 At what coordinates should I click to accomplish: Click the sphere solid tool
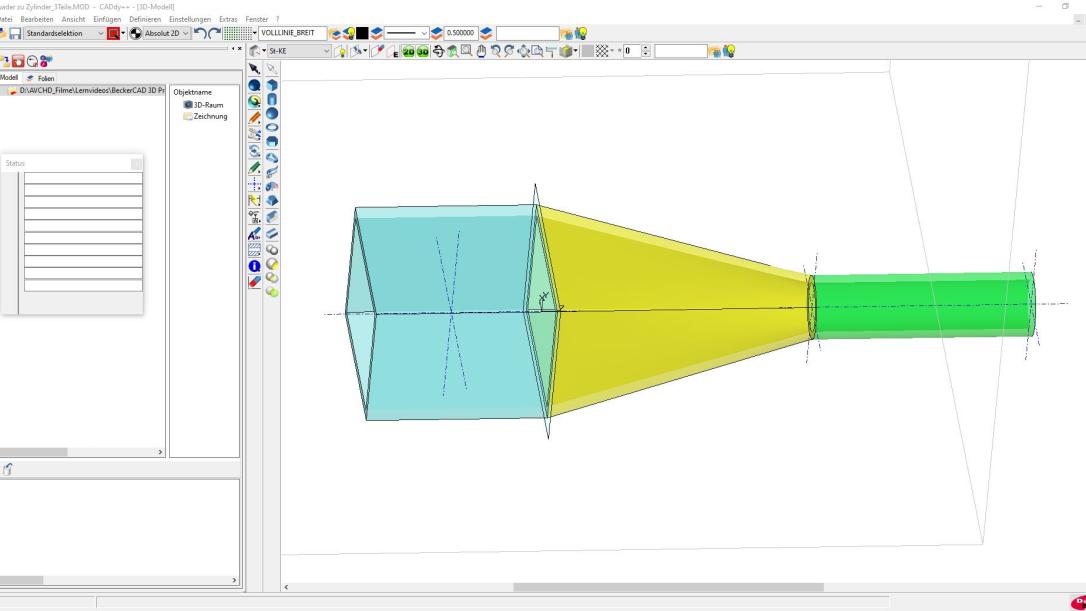(x=272, y=114)
